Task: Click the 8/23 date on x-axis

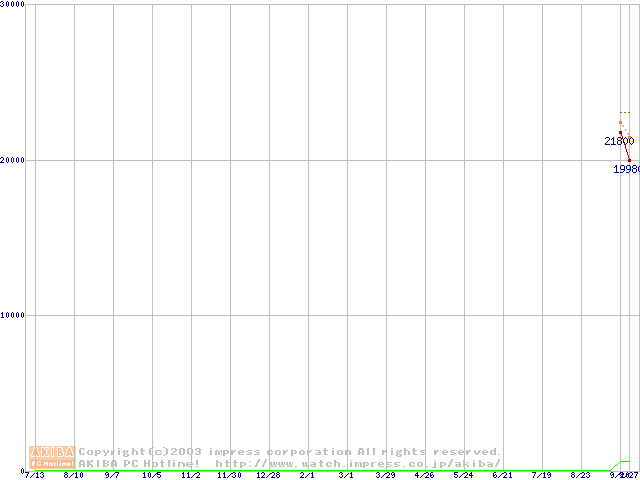Action: click(x=580, y=475)
